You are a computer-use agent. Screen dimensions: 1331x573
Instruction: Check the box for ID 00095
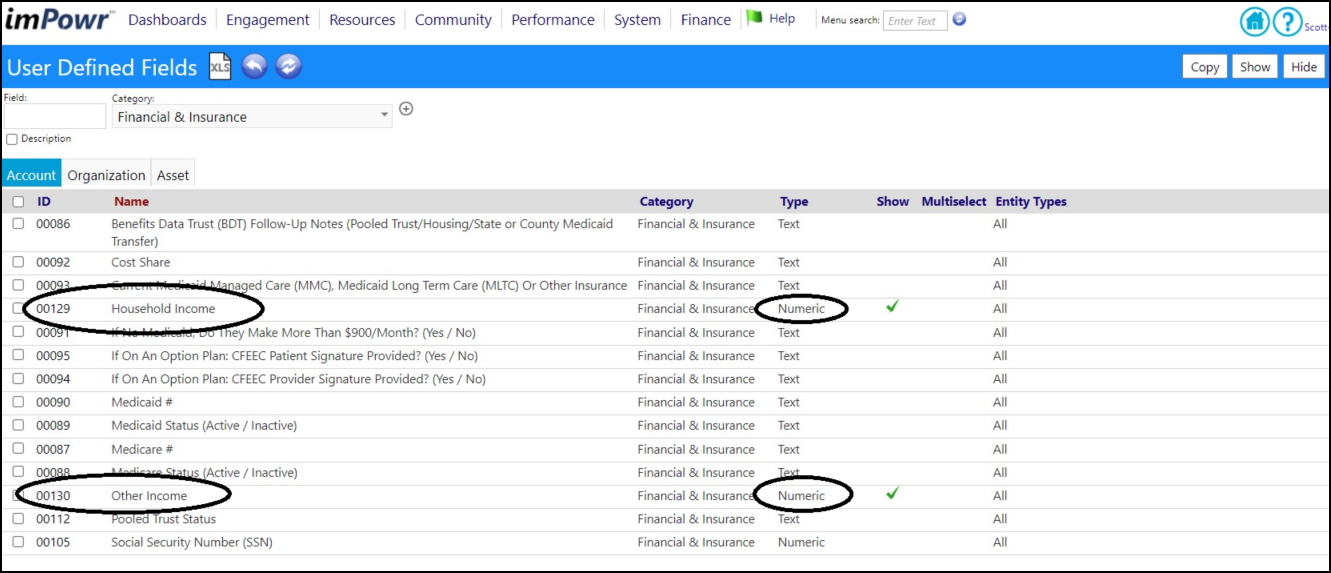18,356
